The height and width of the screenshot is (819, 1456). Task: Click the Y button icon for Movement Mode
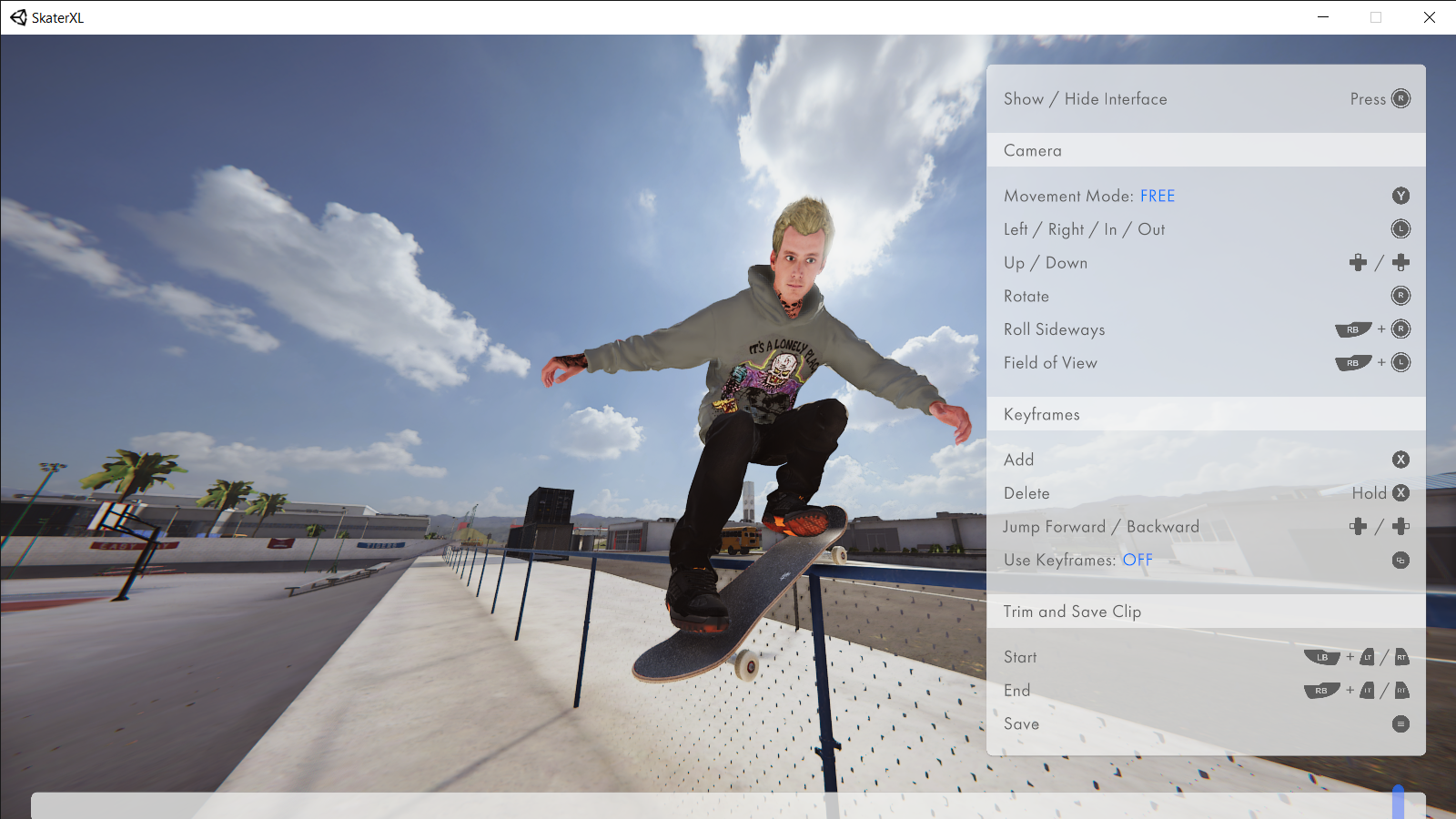tap(1400, 196)
